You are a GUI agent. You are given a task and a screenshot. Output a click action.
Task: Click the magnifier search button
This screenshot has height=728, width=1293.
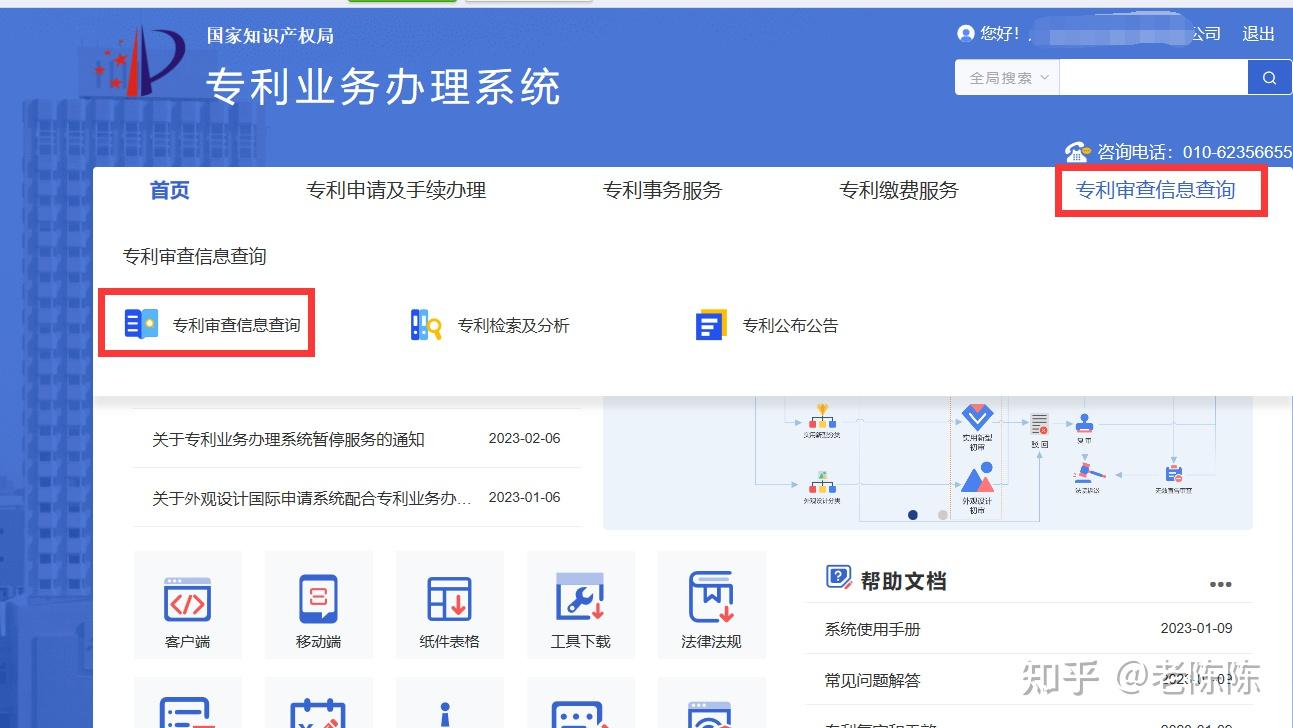coord(1269,78)
